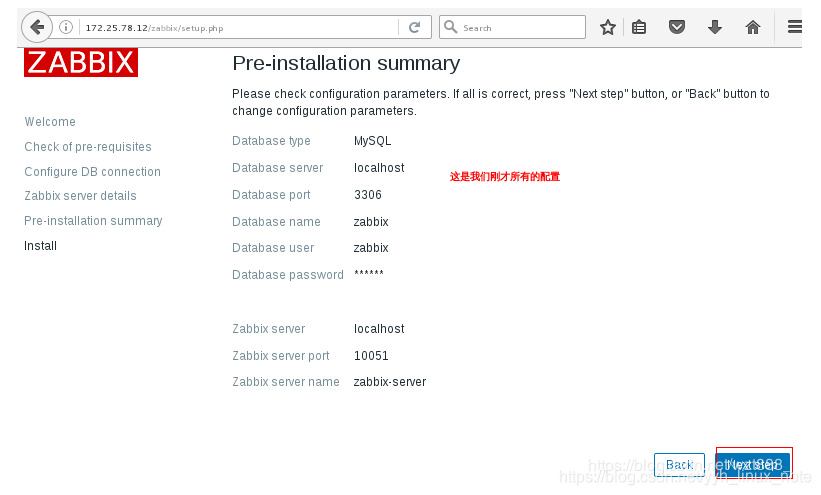Image resolution: width=821 pixels, height=495 pixels.
Task: Select Check of pre-requisites step
Action: coord(88,147)
